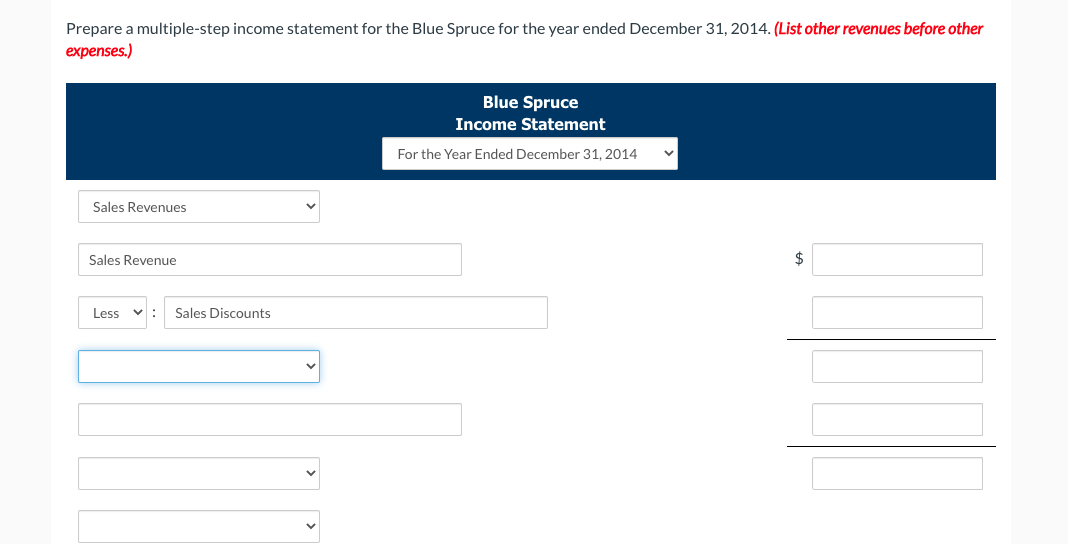Click the Income Statement title
1068x544 pixels.
pyautogui.click(x=530, y=124)
